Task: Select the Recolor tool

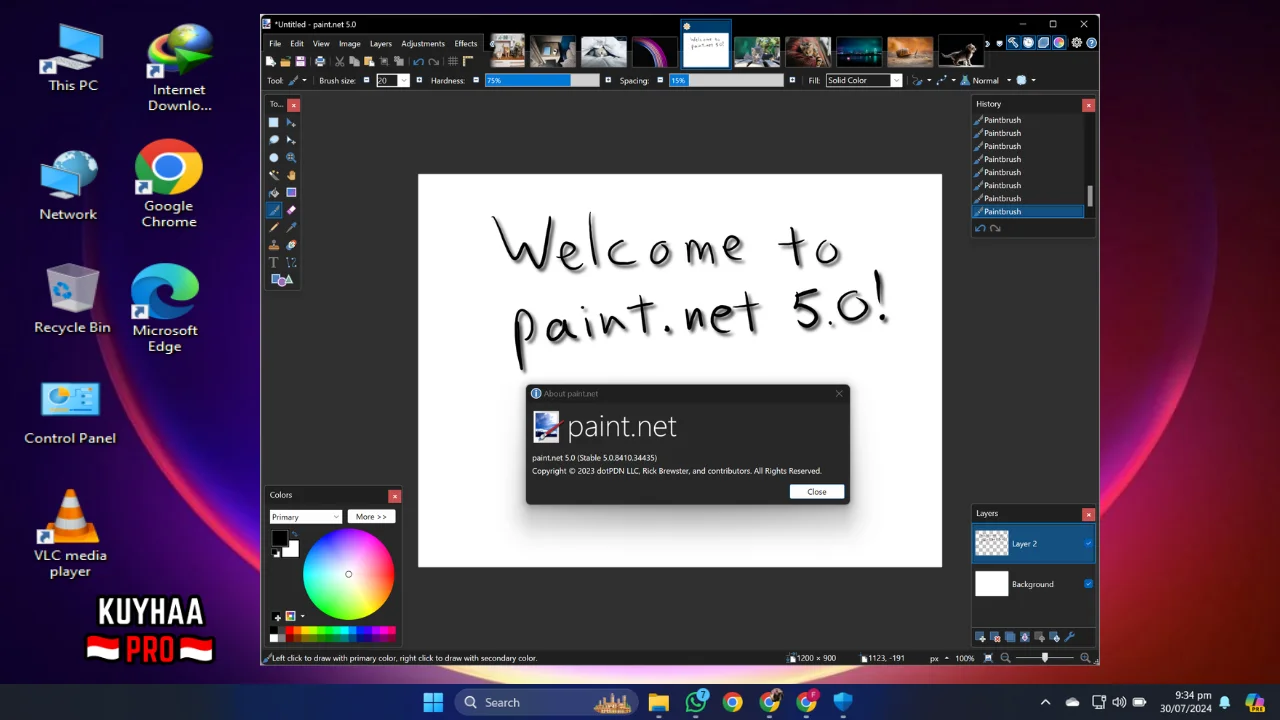Action: (x=291, y=245)
